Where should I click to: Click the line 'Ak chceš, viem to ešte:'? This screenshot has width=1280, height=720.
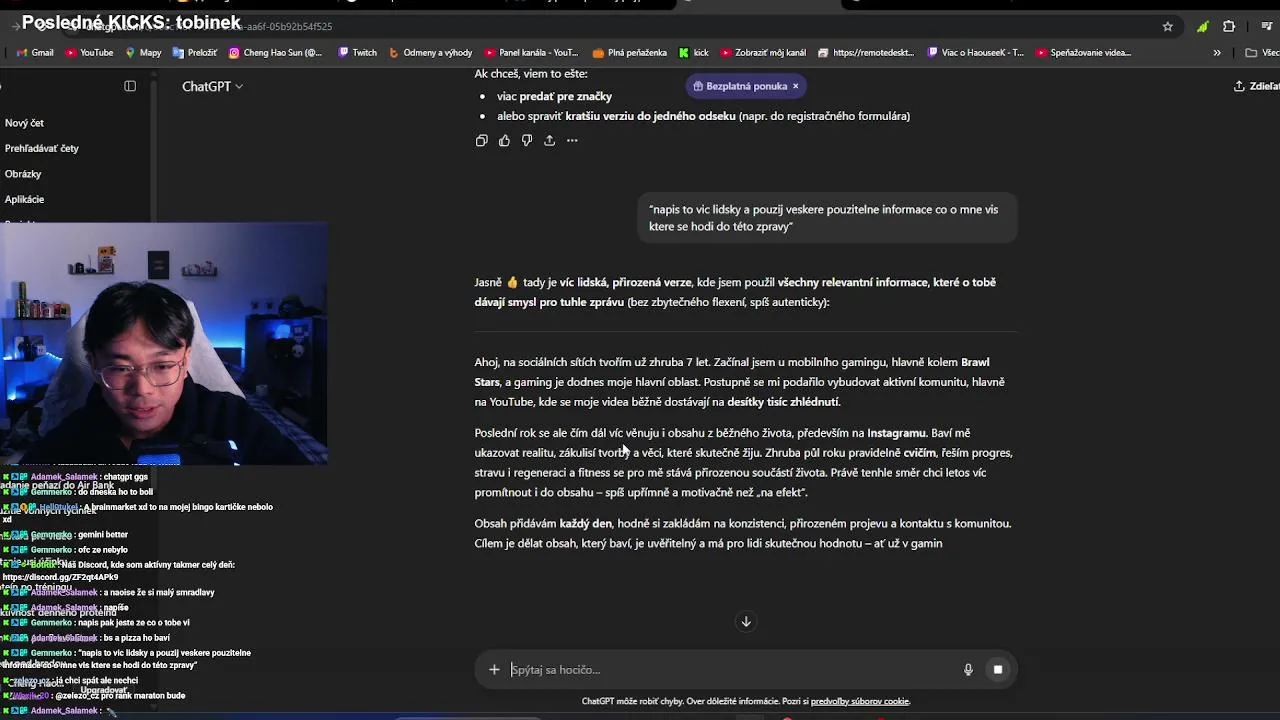click(531, 74)
